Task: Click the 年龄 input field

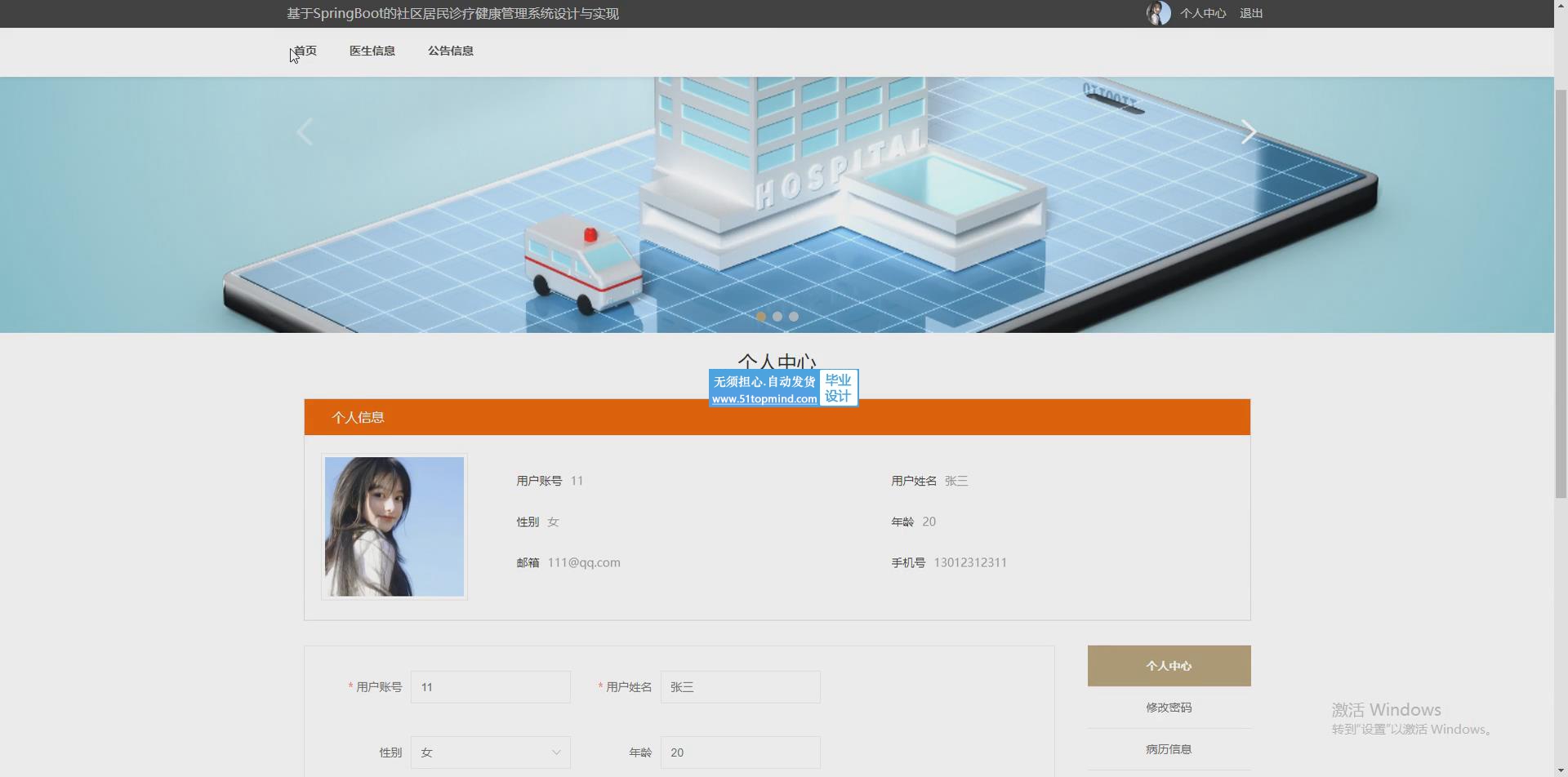Action: [x=741, y=753]
